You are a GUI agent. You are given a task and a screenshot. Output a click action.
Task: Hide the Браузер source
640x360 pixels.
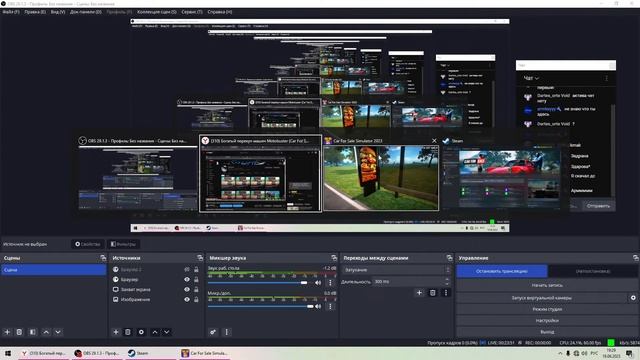(x=187, y=280)
